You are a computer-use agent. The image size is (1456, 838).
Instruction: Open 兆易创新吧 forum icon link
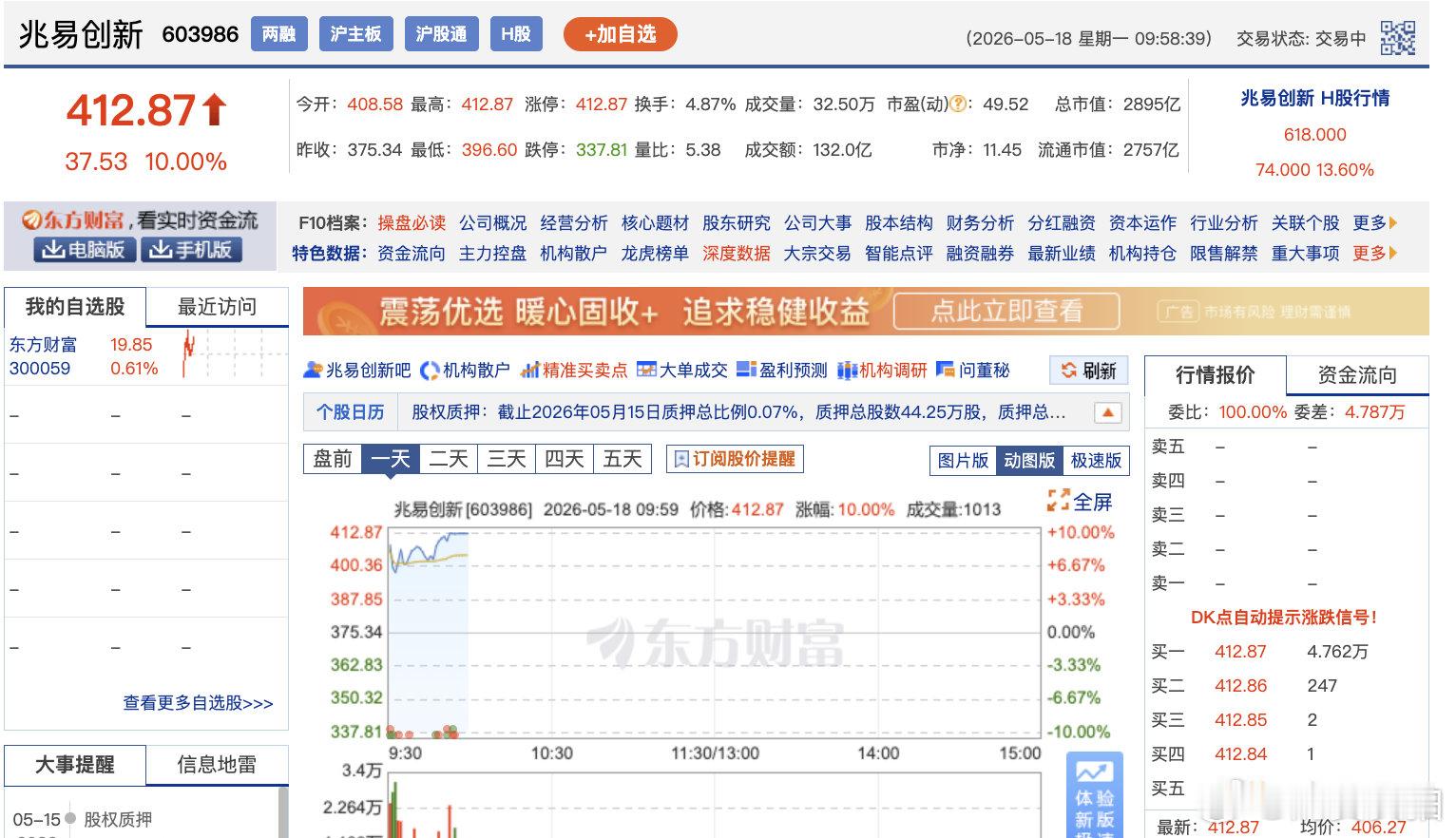356,370
